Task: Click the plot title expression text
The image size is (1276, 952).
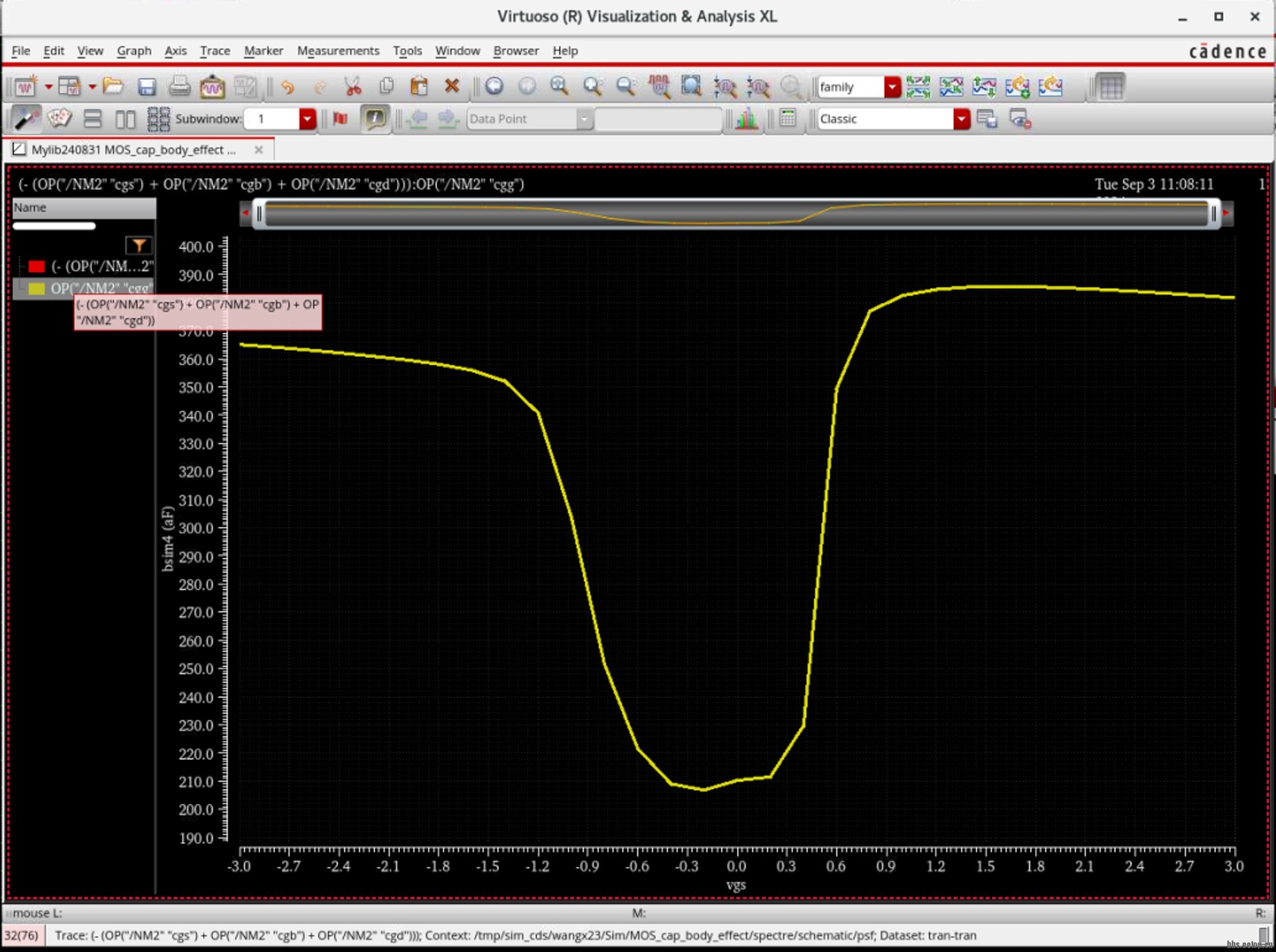Action: click(x=271, y=184)
